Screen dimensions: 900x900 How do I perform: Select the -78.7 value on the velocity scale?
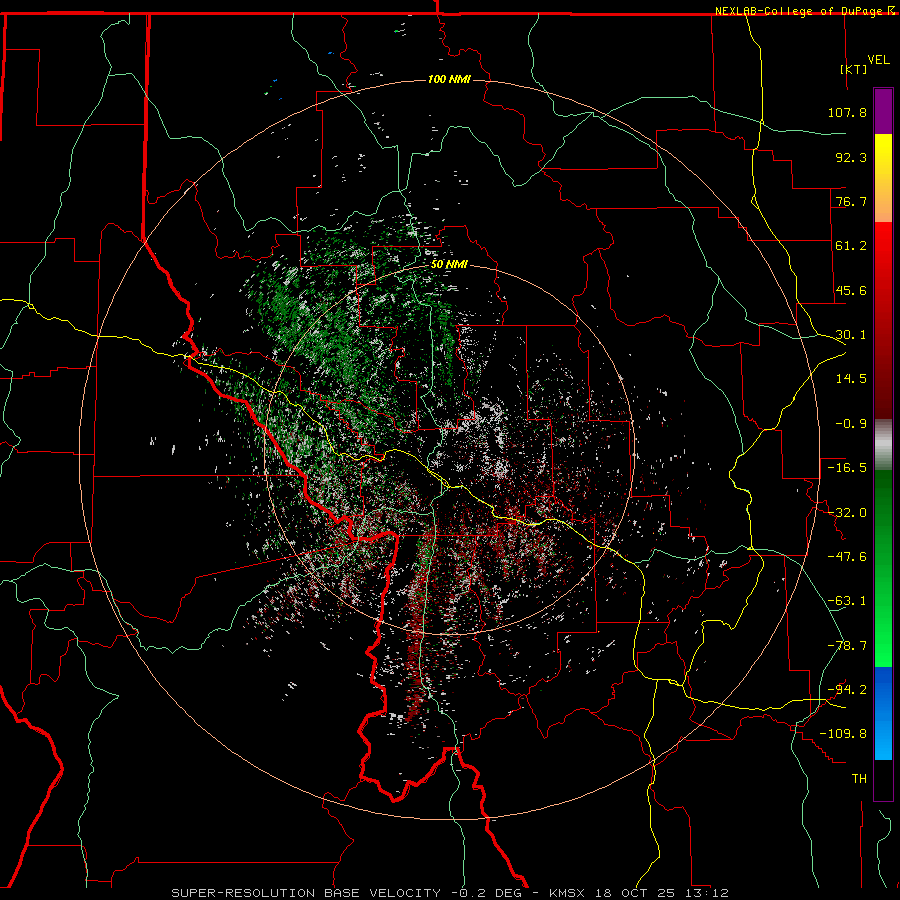point(847,646)
